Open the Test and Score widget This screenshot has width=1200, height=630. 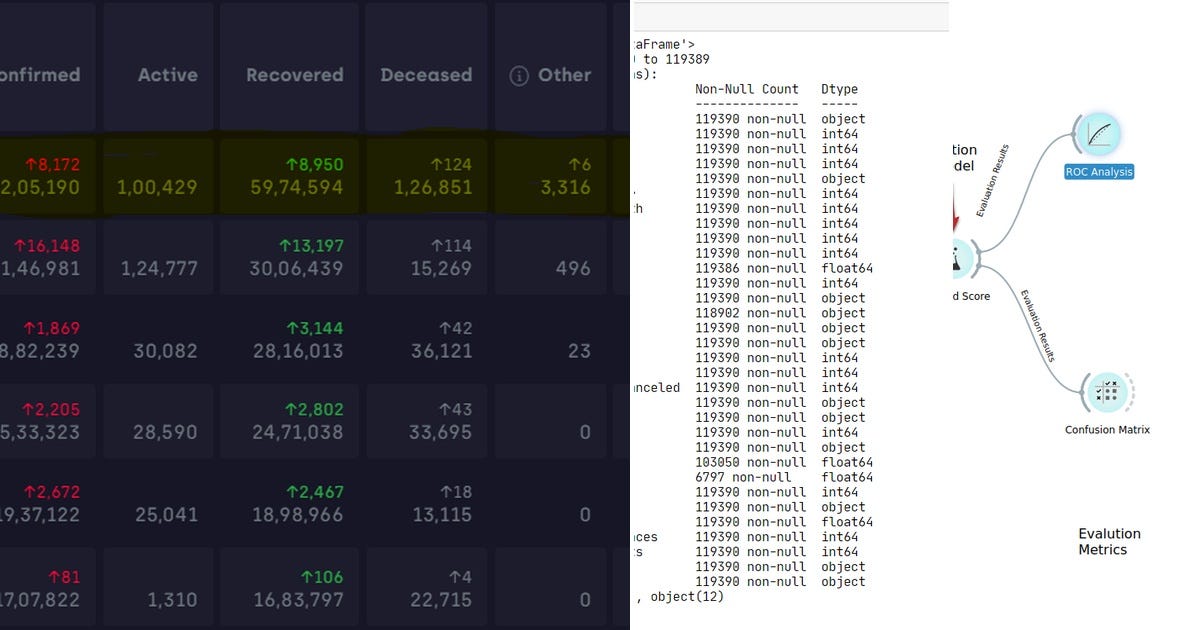click(958, 258)
